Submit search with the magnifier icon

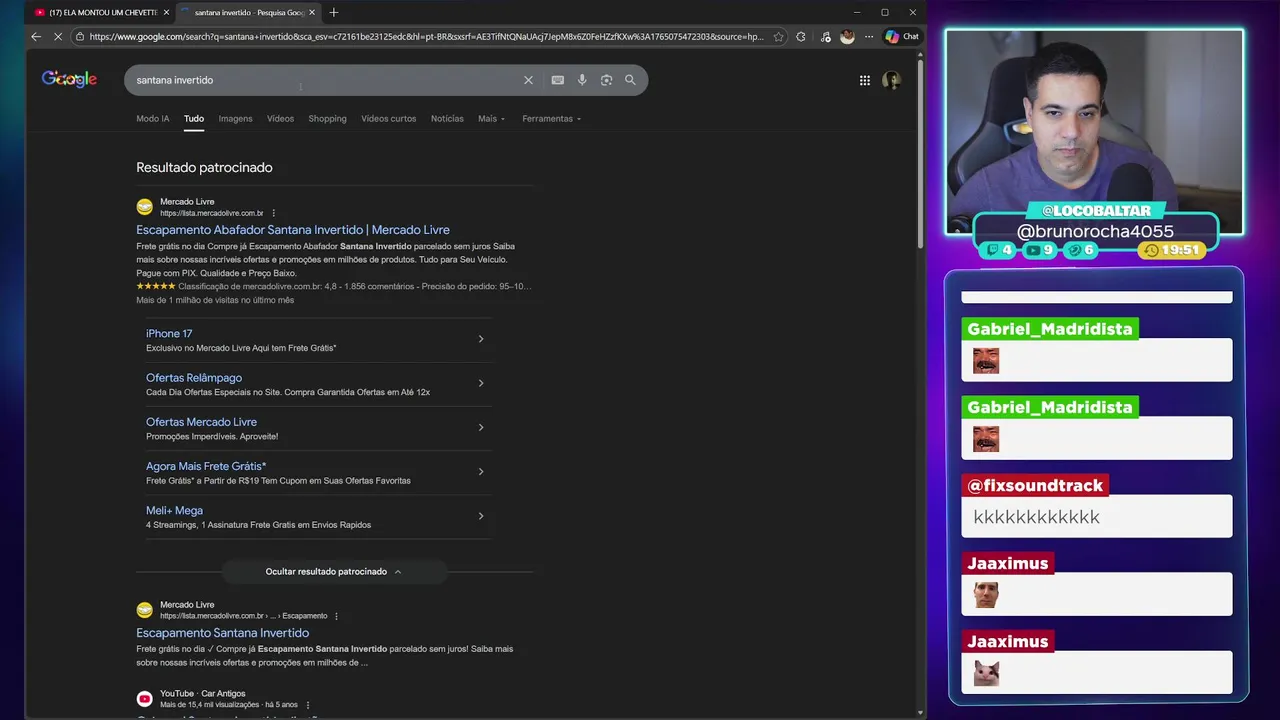click(630, 80)
